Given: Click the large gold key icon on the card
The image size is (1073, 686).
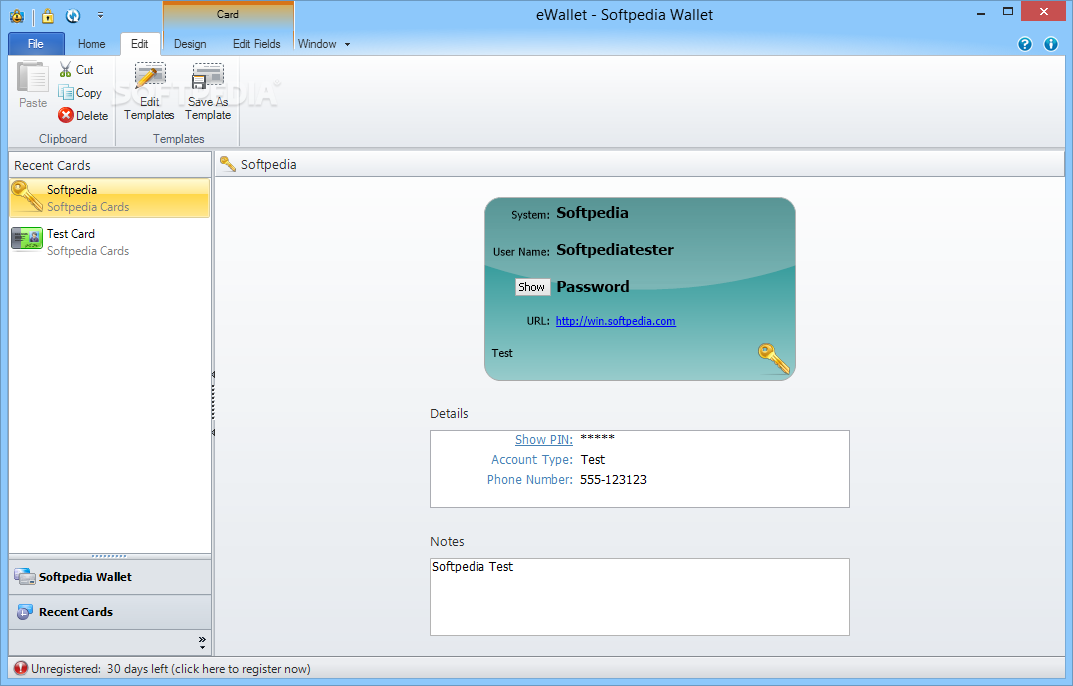Looking at the screenshot, I should tap(774, 359).
